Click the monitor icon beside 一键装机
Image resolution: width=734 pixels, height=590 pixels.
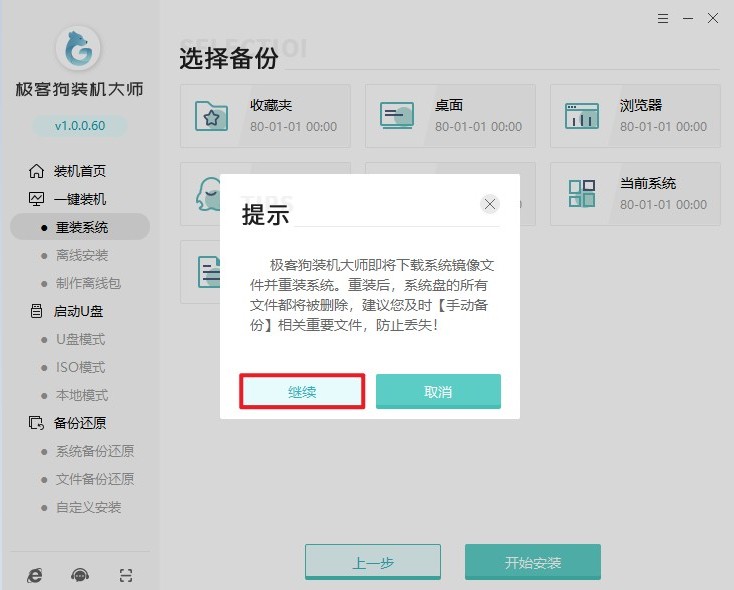tap(36, 199)
